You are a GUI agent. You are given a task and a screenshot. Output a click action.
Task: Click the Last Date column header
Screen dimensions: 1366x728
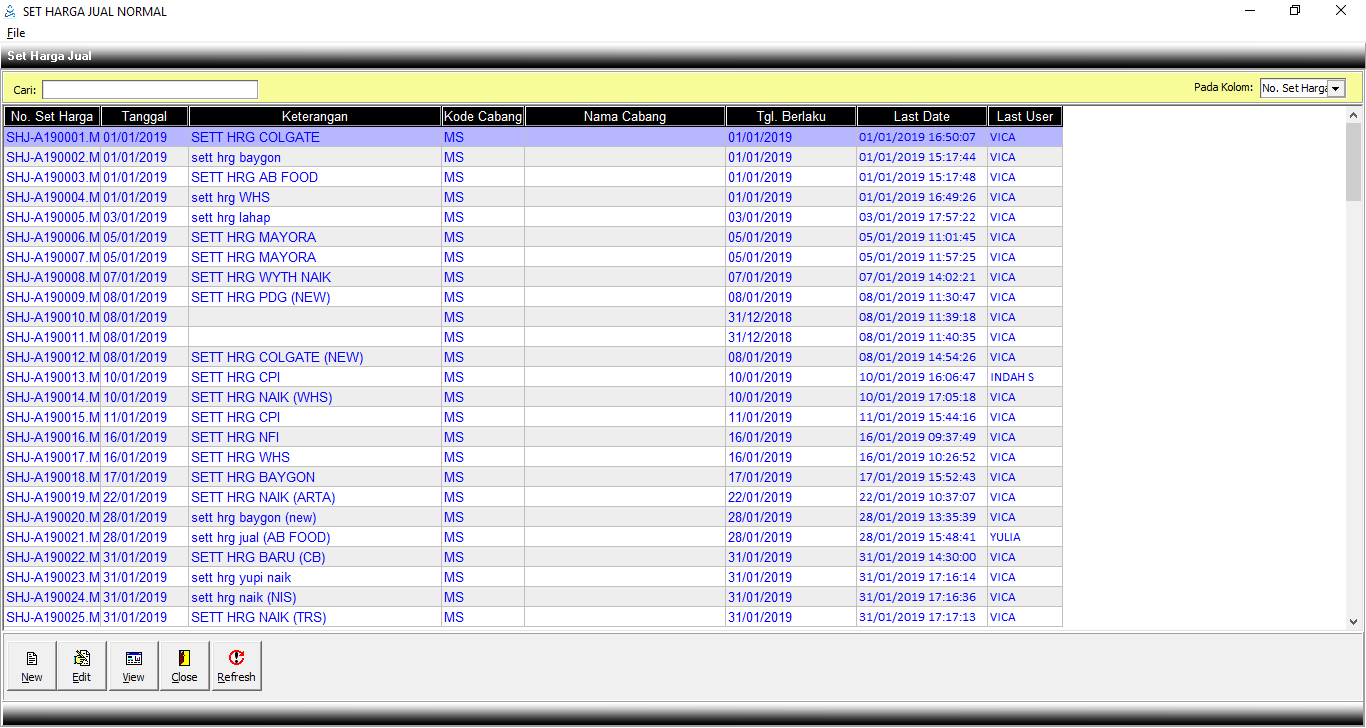921,117
